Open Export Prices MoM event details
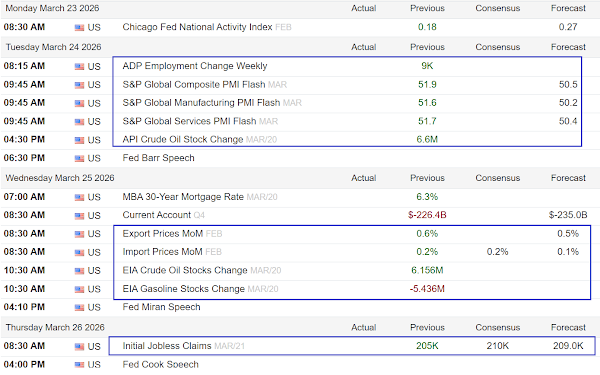 (x=163, y=234)
